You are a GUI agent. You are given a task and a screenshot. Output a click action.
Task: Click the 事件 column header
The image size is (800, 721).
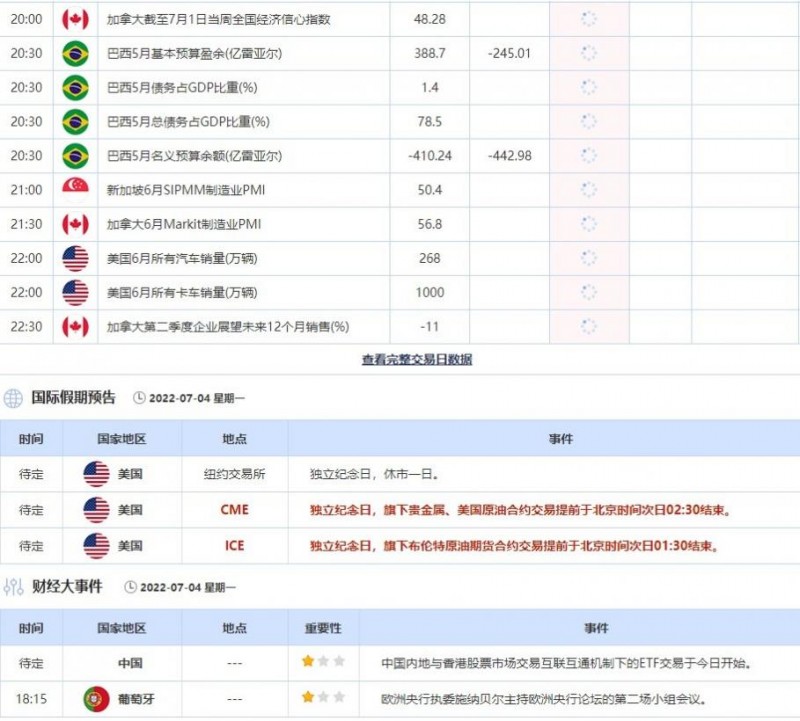click(597, 629)
